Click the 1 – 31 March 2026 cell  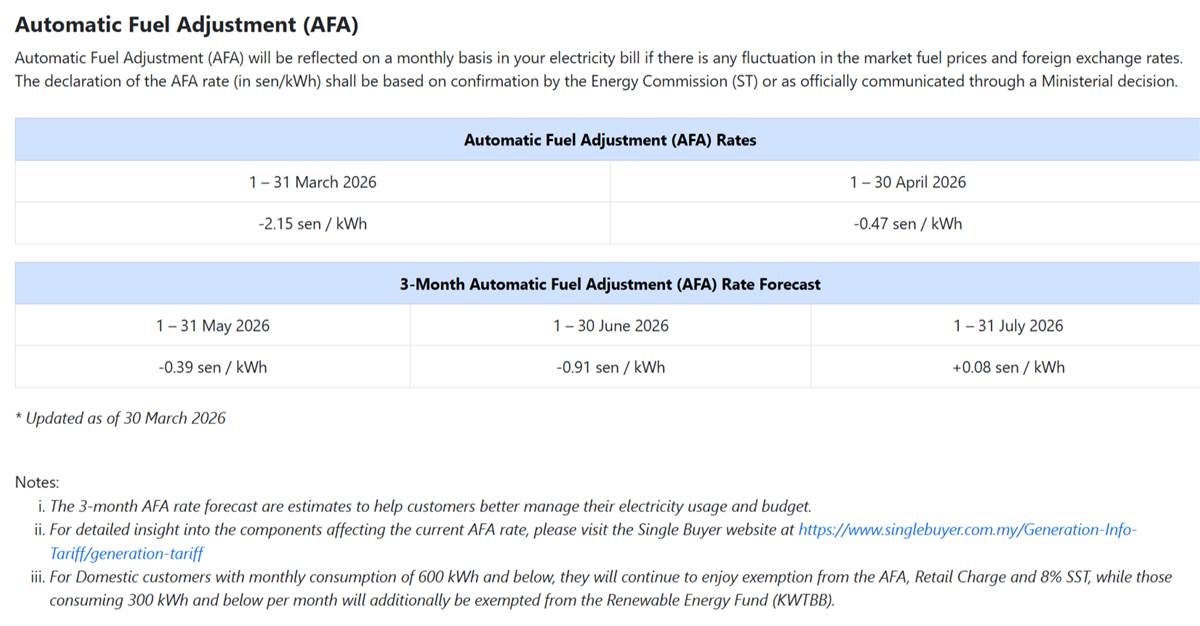coord(313,182)
